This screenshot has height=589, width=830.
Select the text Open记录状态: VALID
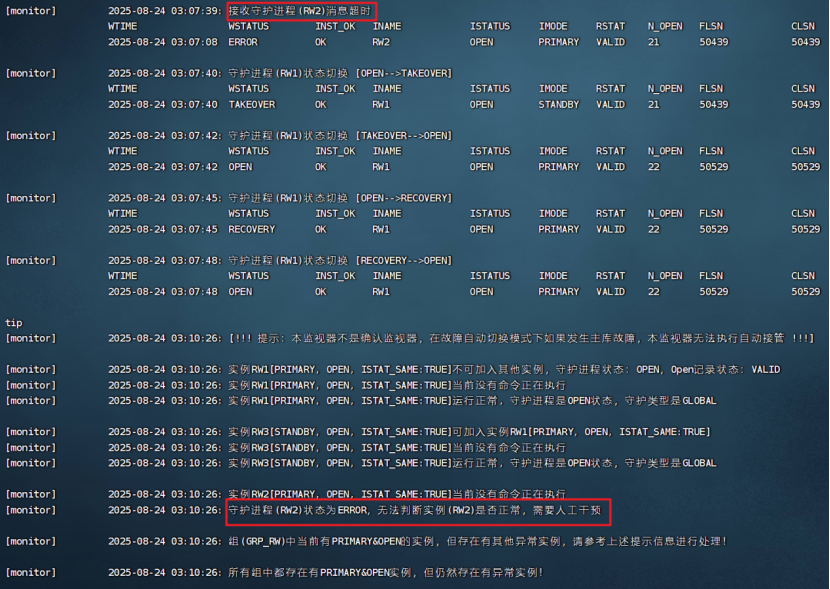(725, 370)
